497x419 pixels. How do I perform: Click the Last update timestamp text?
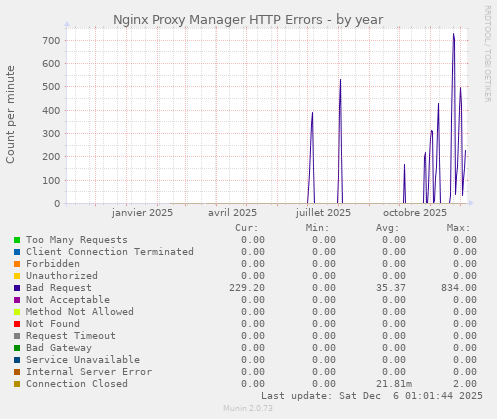coord(372,396)
